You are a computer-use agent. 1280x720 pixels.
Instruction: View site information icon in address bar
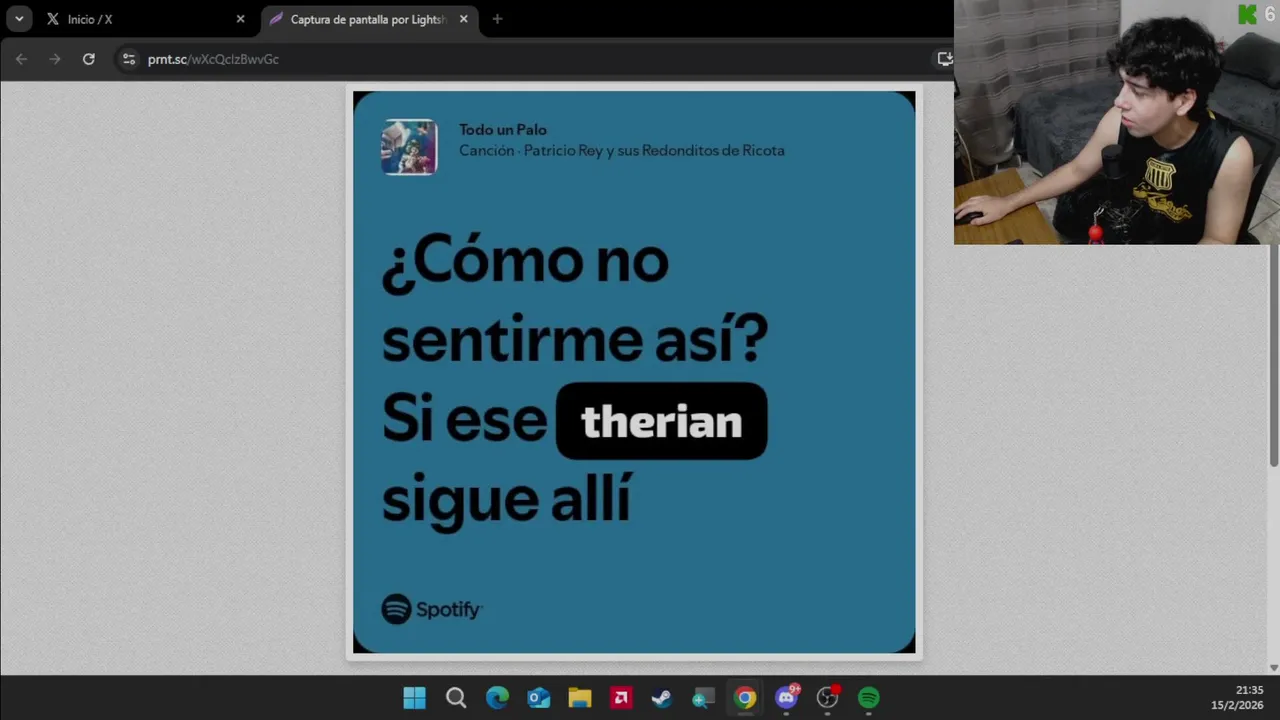click(128, 59)
